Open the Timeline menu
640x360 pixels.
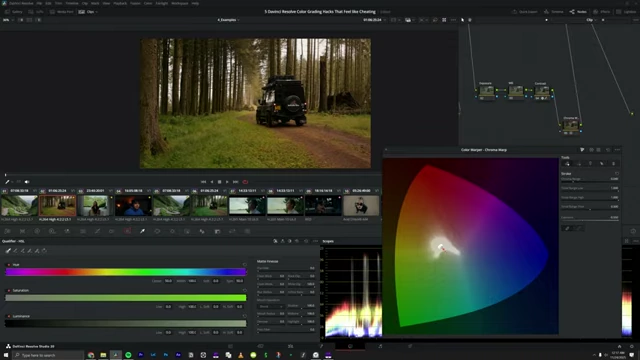click(x=72, y=3)
